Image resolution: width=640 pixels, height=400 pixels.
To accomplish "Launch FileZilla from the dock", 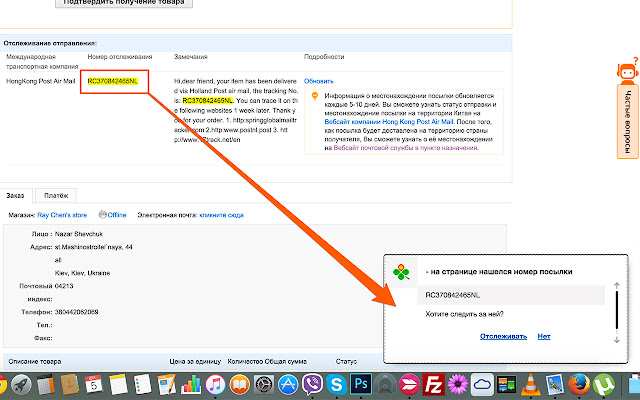I will (433, 384).
